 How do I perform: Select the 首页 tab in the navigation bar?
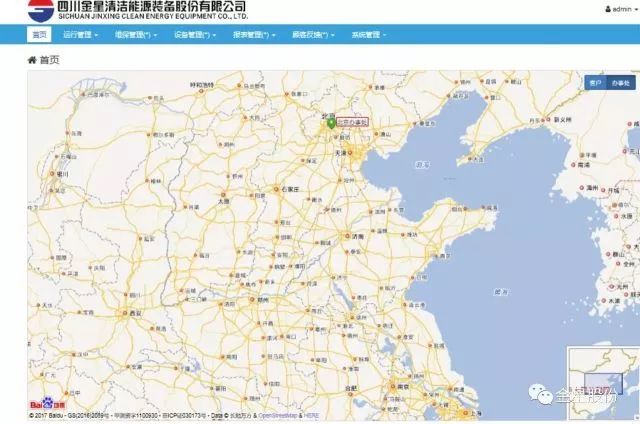(40, 35)
